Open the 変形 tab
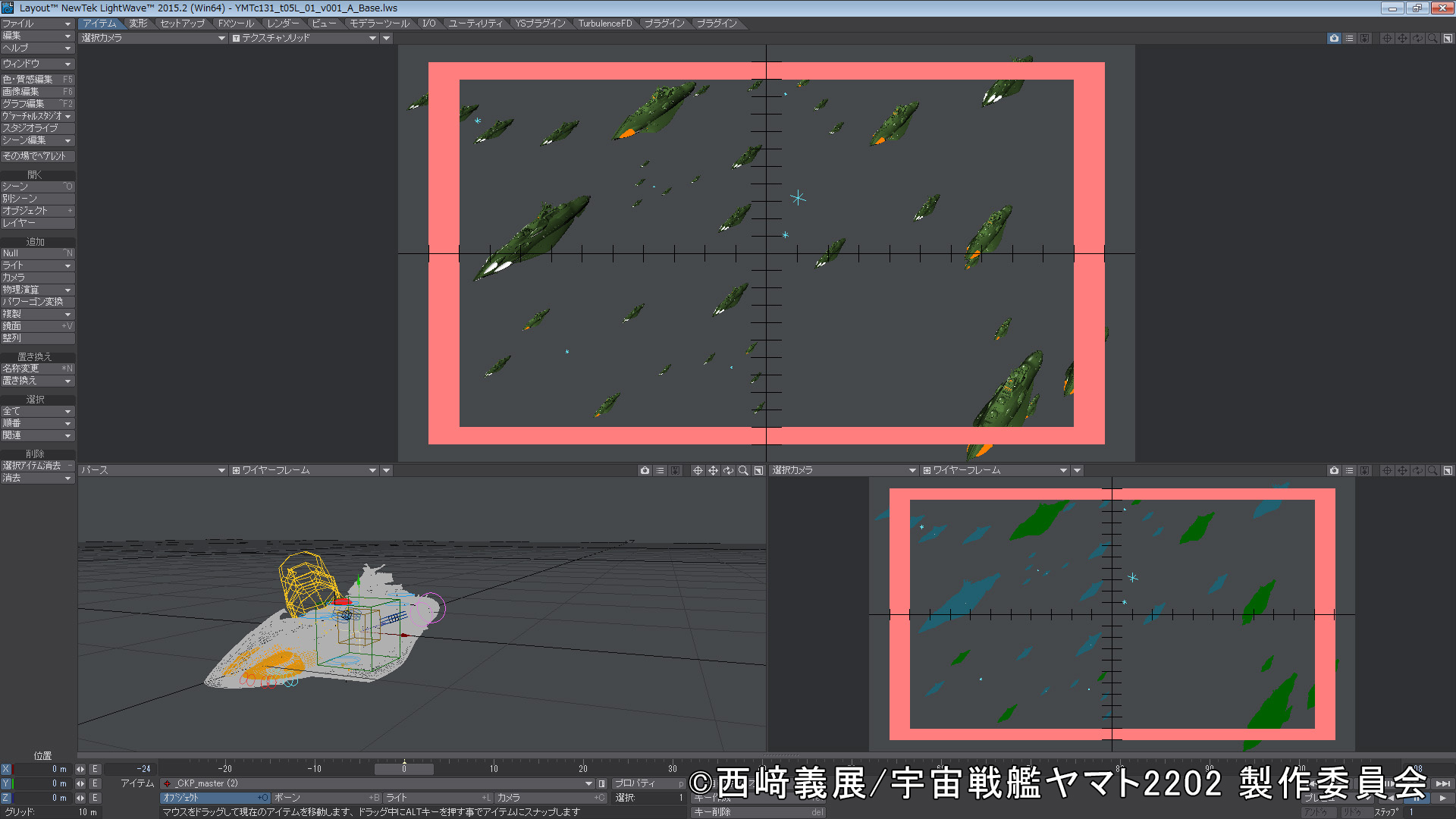This screenshot has width=1456, height=819. tap(138, 24)
